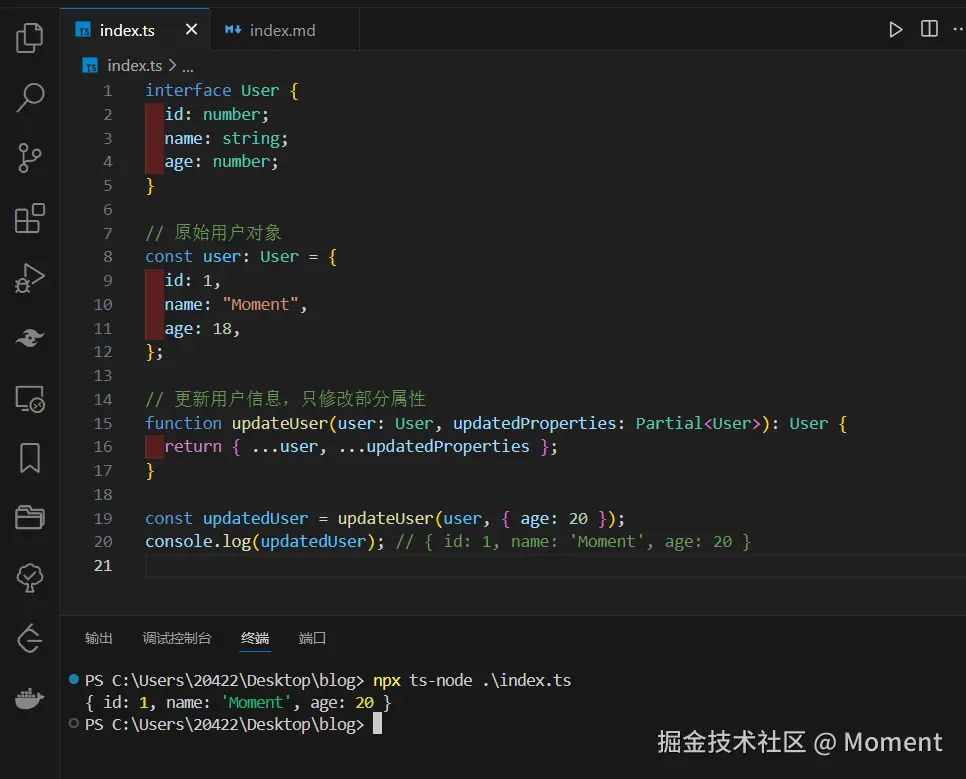Viewport: 966px width, 779px height.
Task: Click the index.ts breadcrumb item
Action: coord(134,65)
